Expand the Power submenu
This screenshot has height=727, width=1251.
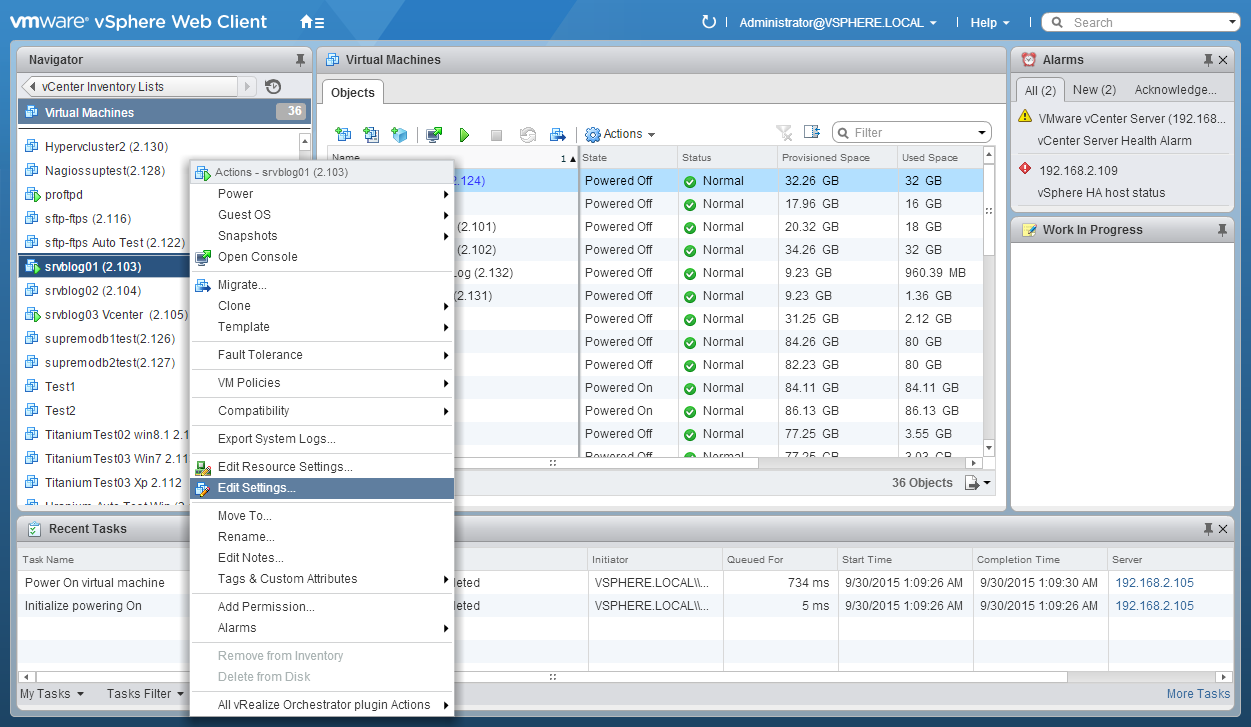(321, 194)
